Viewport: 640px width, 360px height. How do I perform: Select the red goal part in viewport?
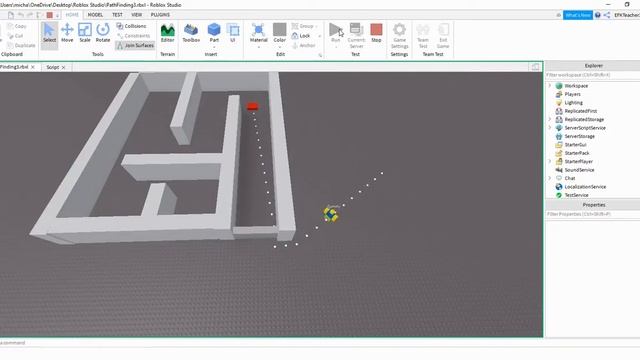[x=252, y=107]
